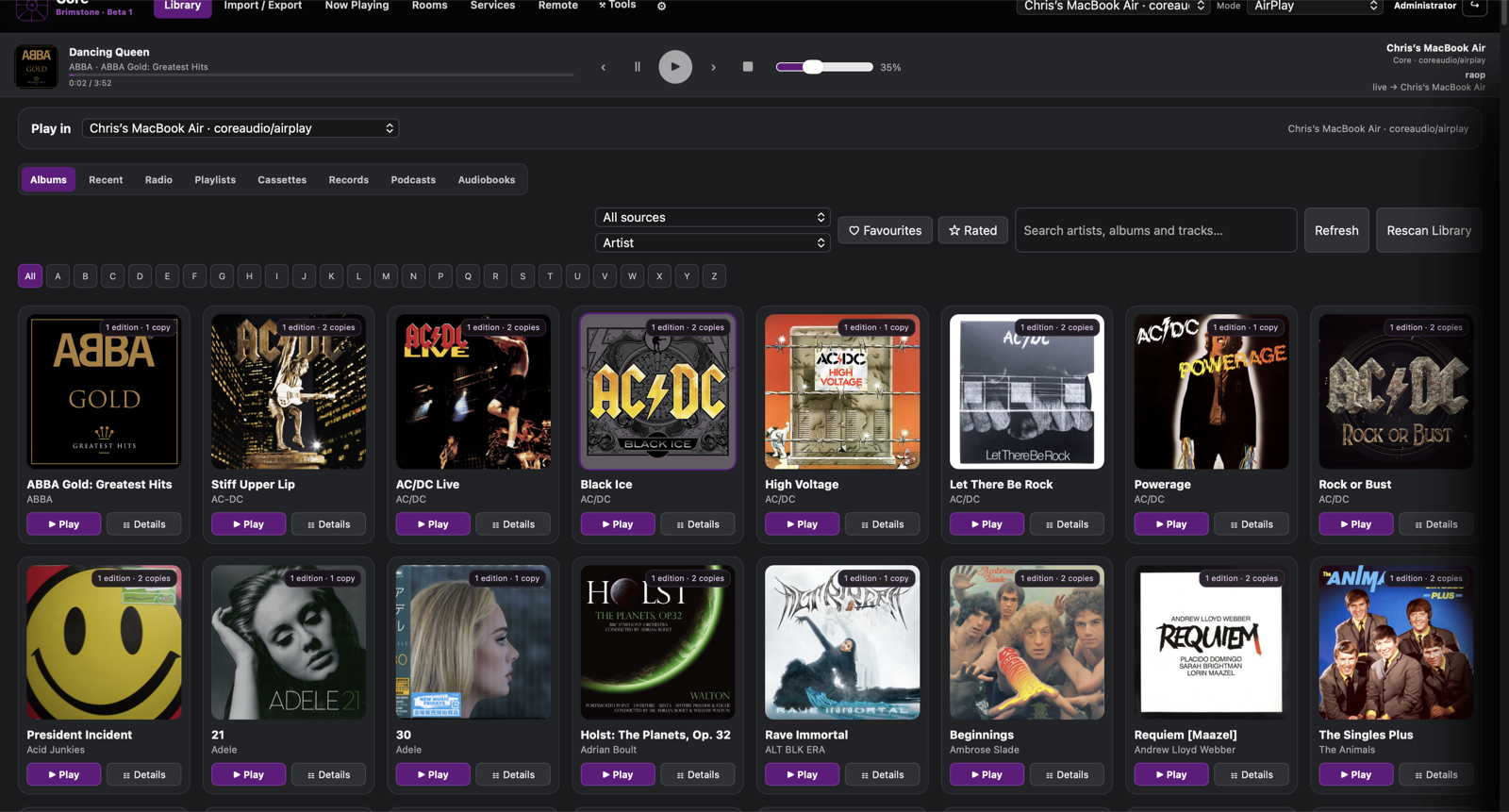Adjust the 35% volume slider
The height and width of the screenshot is (812, 1509).
click(x=824, y=67)
